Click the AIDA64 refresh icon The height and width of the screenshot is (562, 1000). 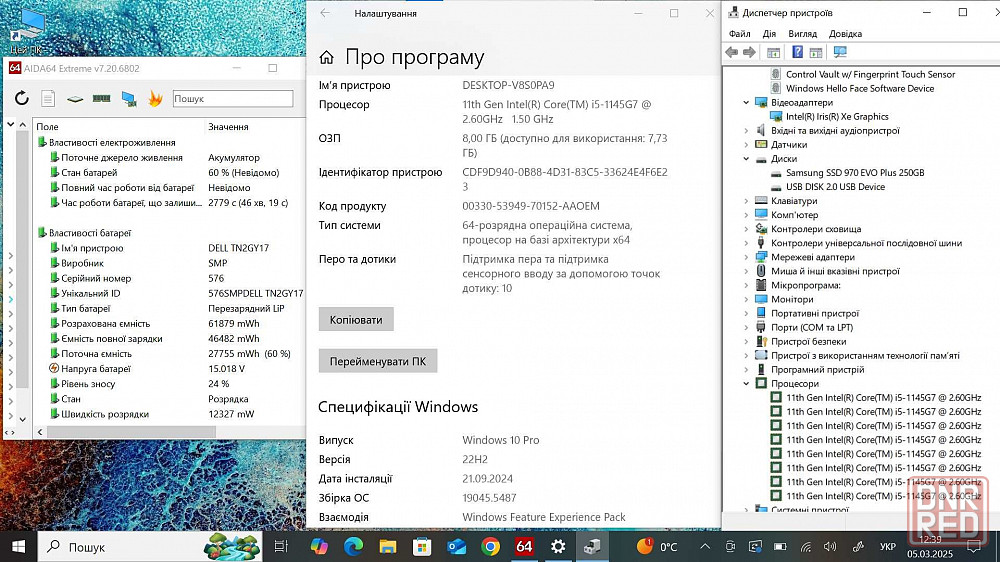22,98
